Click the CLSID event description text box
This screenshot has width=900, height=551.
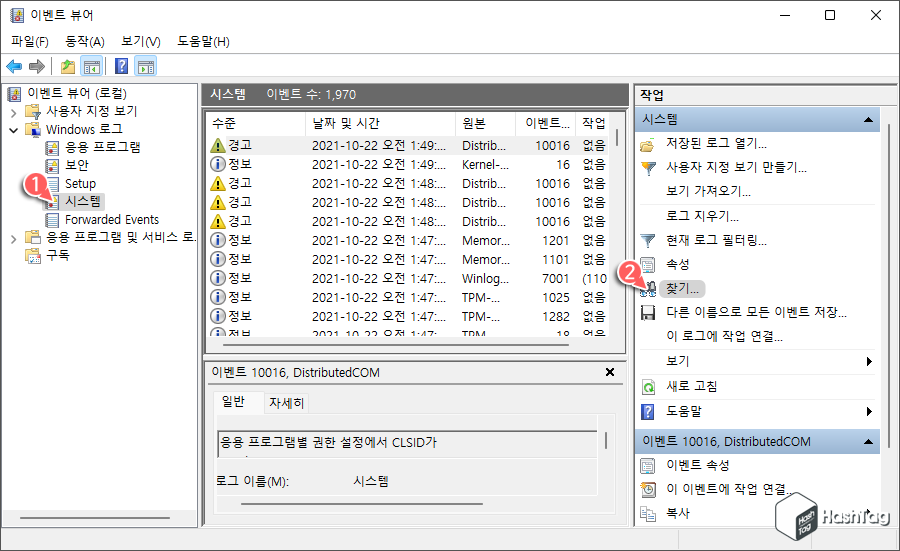[x=408, y=444]
